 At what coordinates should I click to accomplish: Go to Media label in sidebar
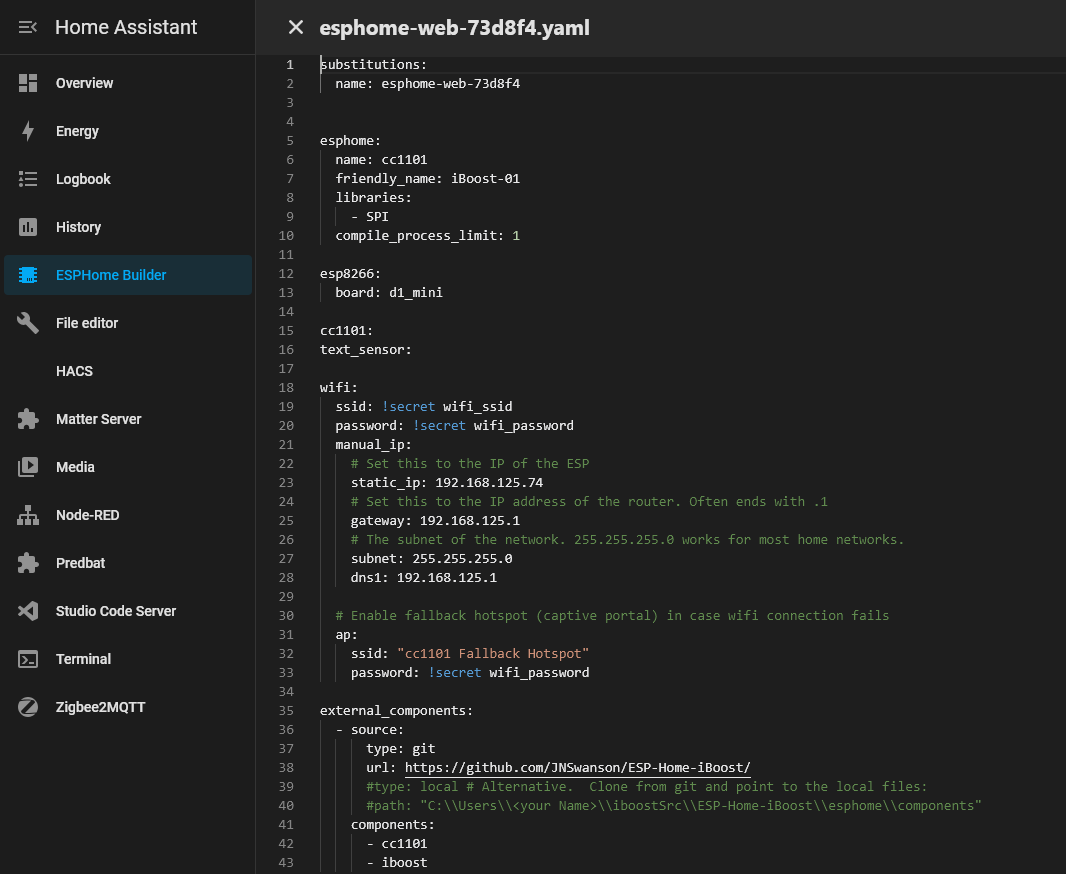(x=75, y=467)
